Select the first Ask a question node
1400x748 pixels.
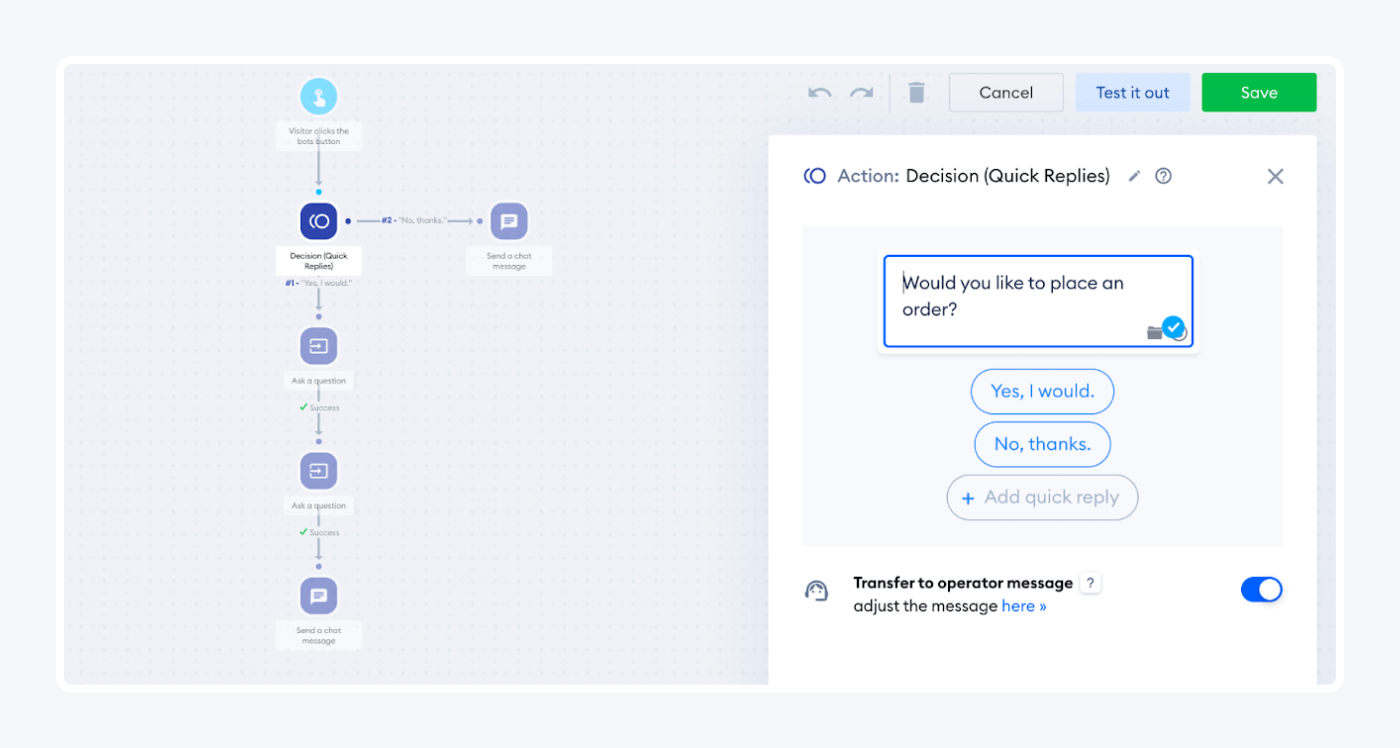pyautogui.click(x=319, y=346)
